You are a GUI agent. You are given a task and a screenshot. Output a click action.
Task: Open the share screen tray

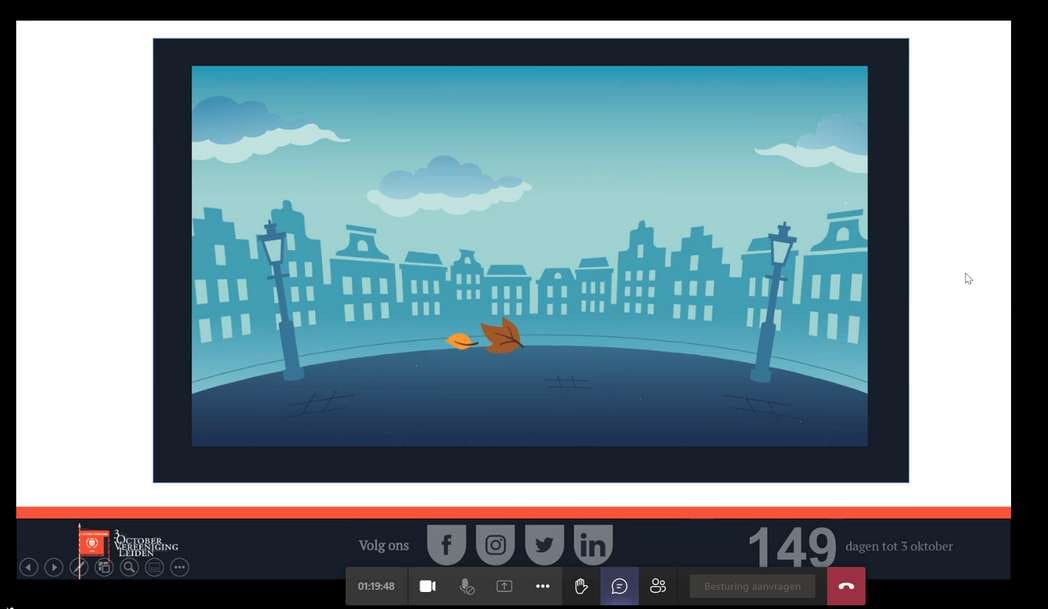[504, 586]
